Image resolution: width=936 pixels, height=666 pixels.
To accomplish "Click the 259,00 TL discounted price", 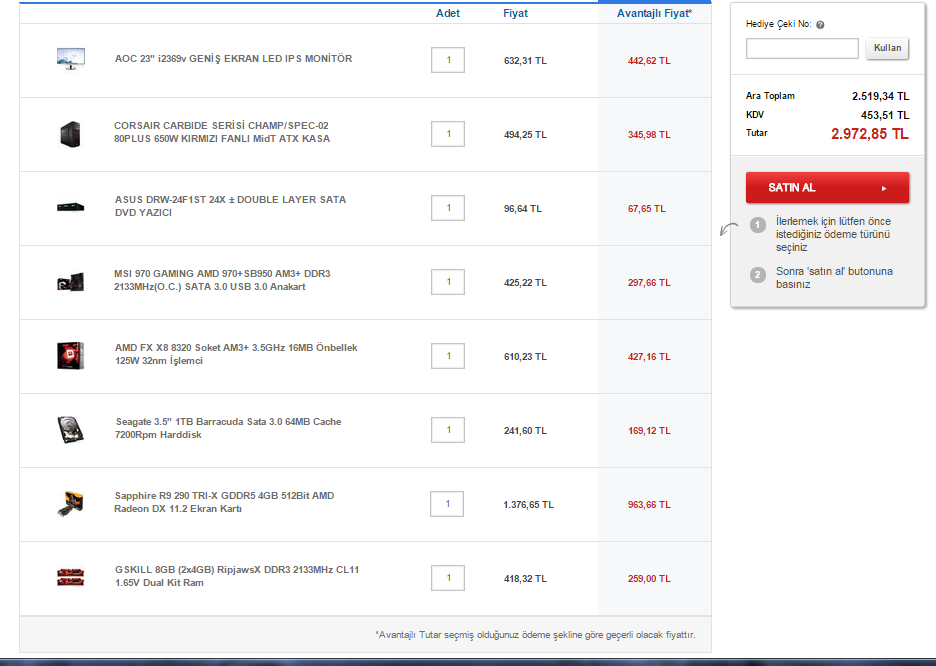I will 649,579.
